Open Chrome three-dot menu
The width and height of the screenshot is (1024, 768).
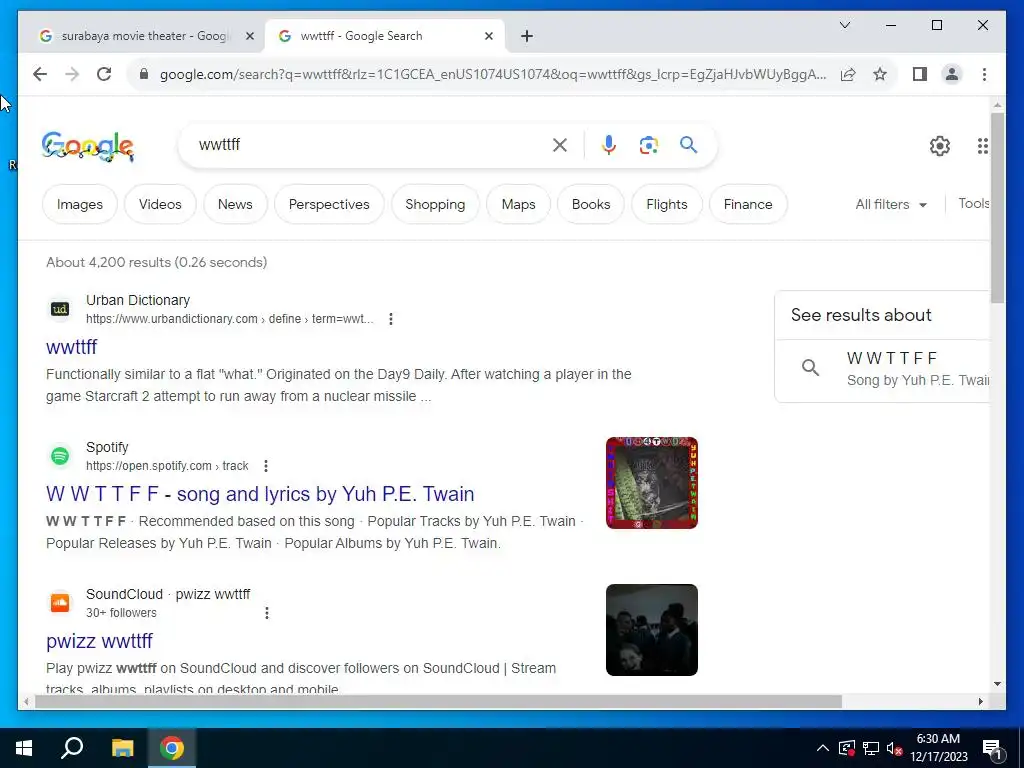click(984, 74)
